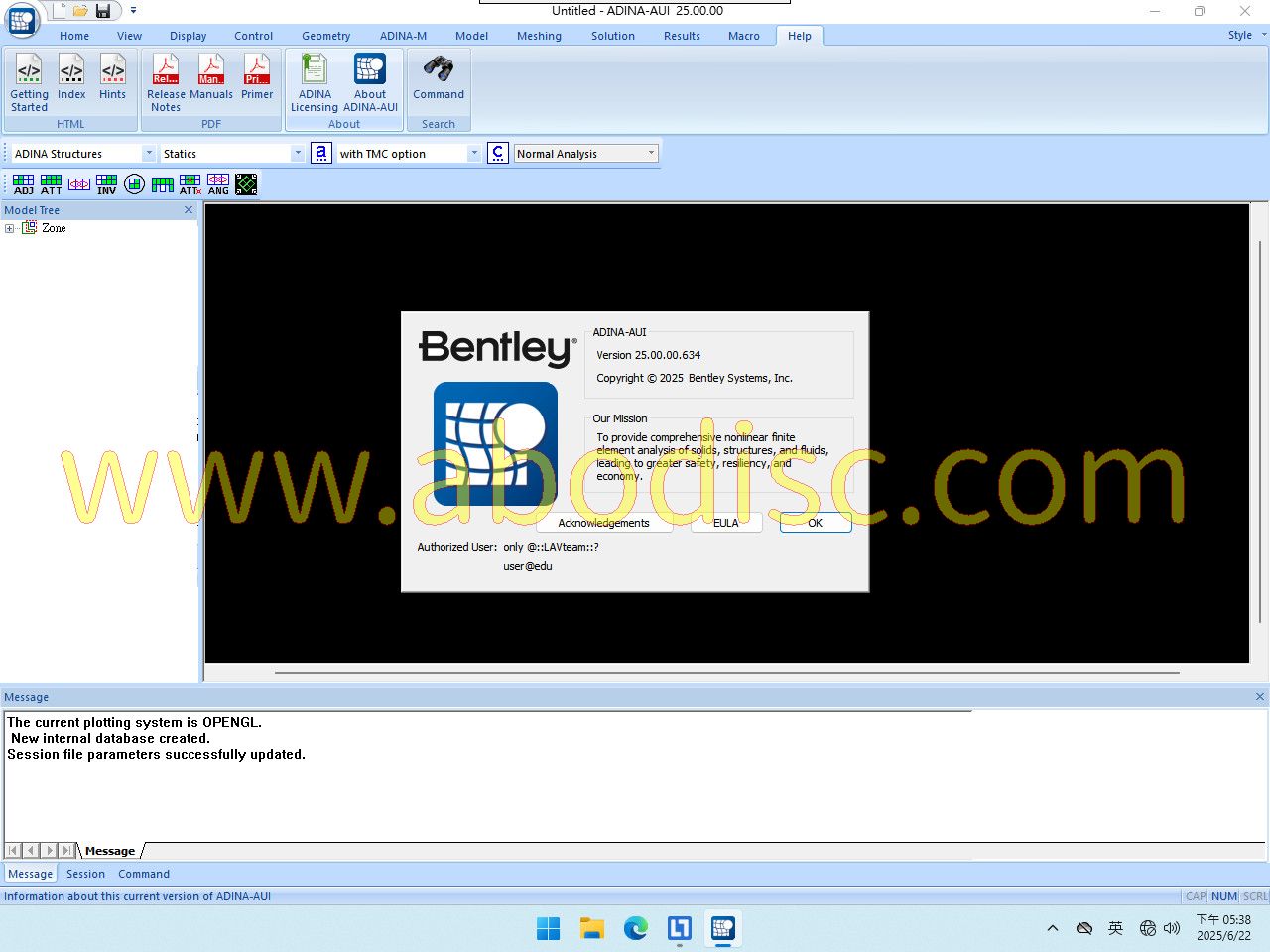The image size is (1270, 952).
Task: Click the circular grid toolbar icon
Action: [135, 184]
